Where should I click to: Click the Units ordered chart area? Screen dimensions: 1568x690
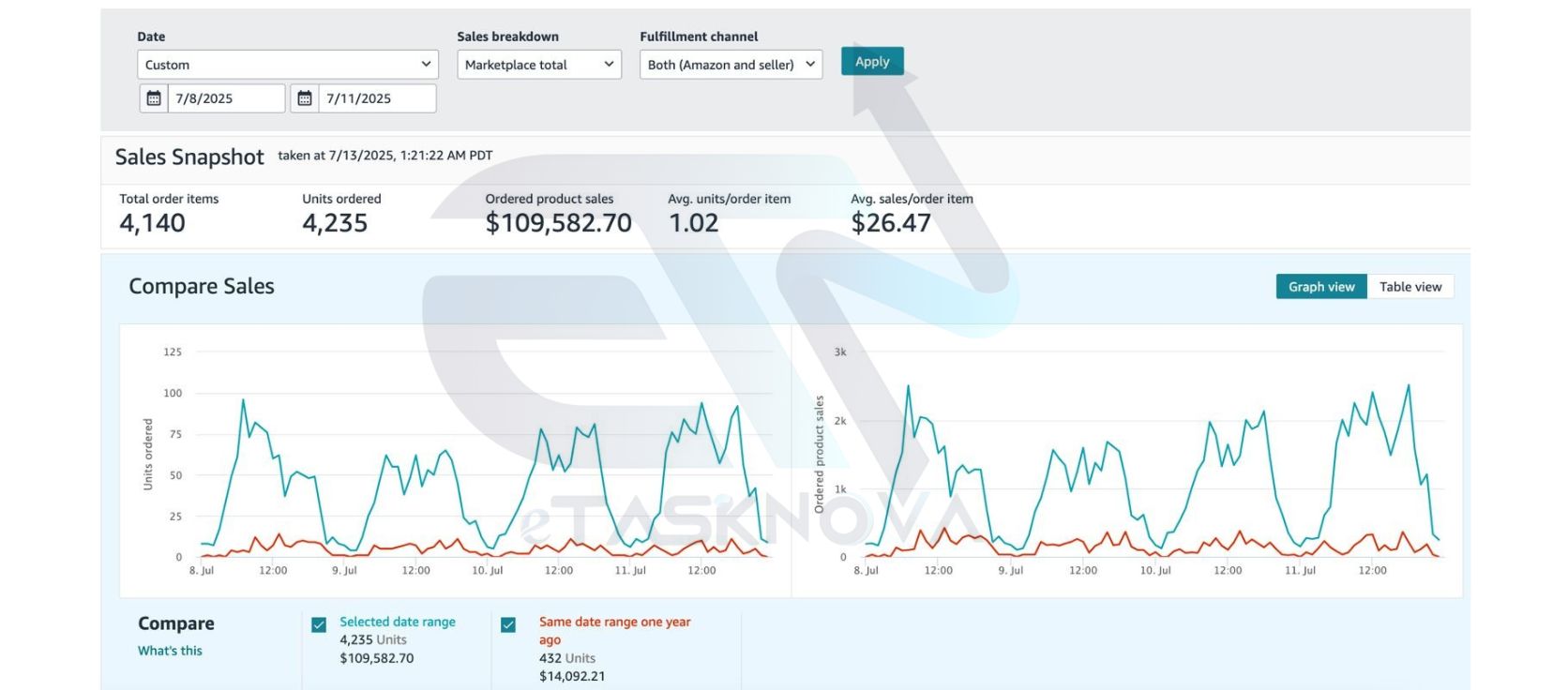point(456,460)
